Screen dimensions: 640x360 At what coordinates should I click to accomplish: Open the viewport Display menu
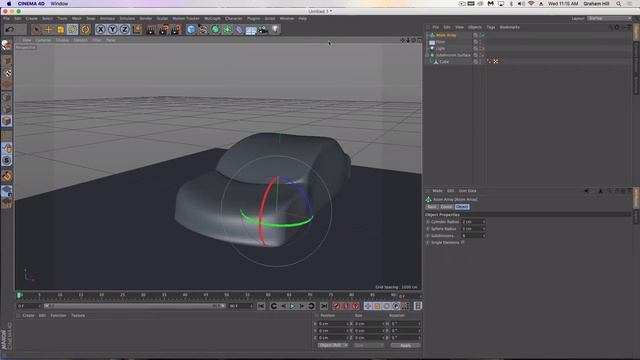pyautogui.click(x=62, y=40)
